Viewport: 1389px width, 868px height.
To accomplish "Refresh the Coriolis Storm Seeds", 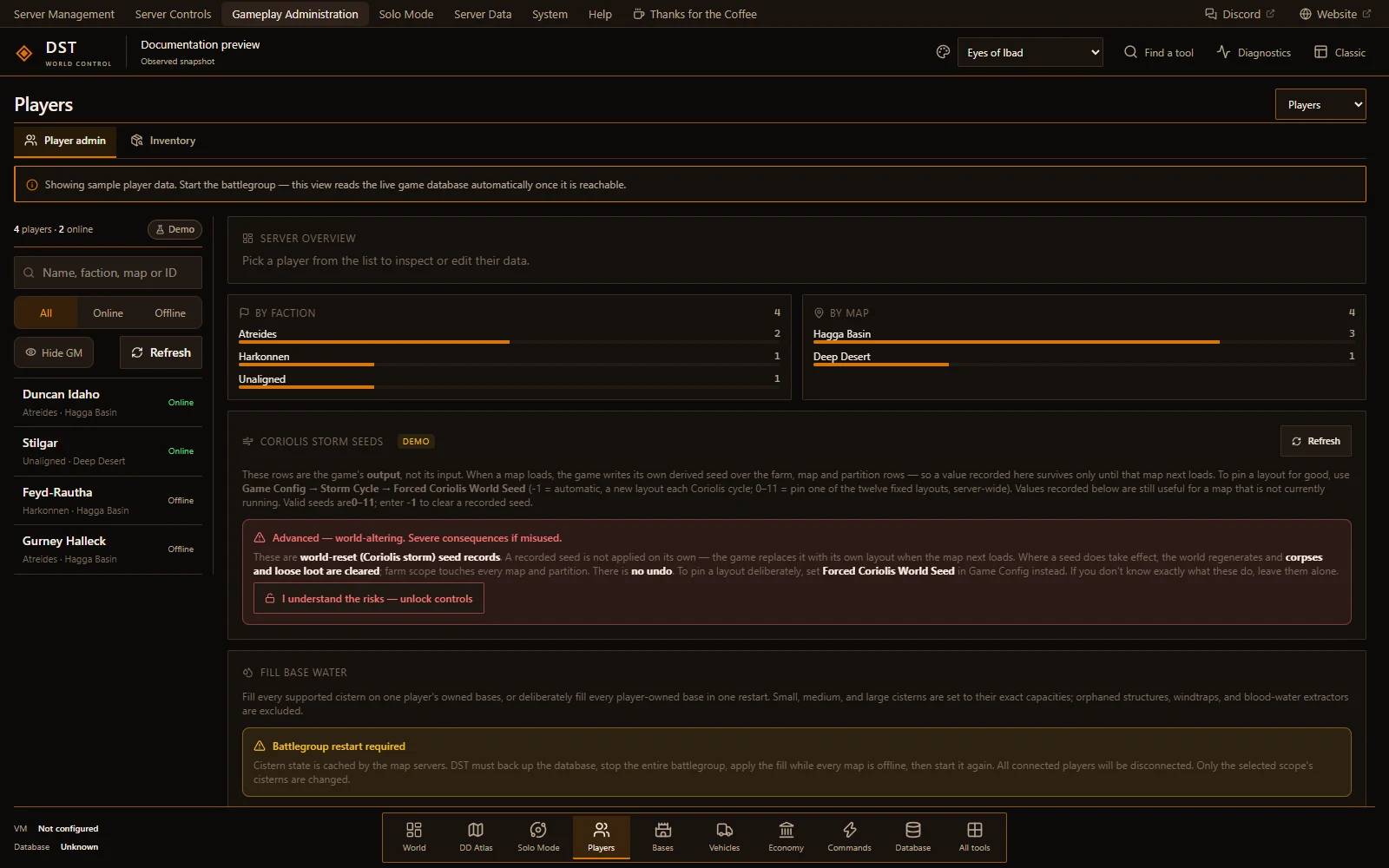I will tap(1316, 441).
